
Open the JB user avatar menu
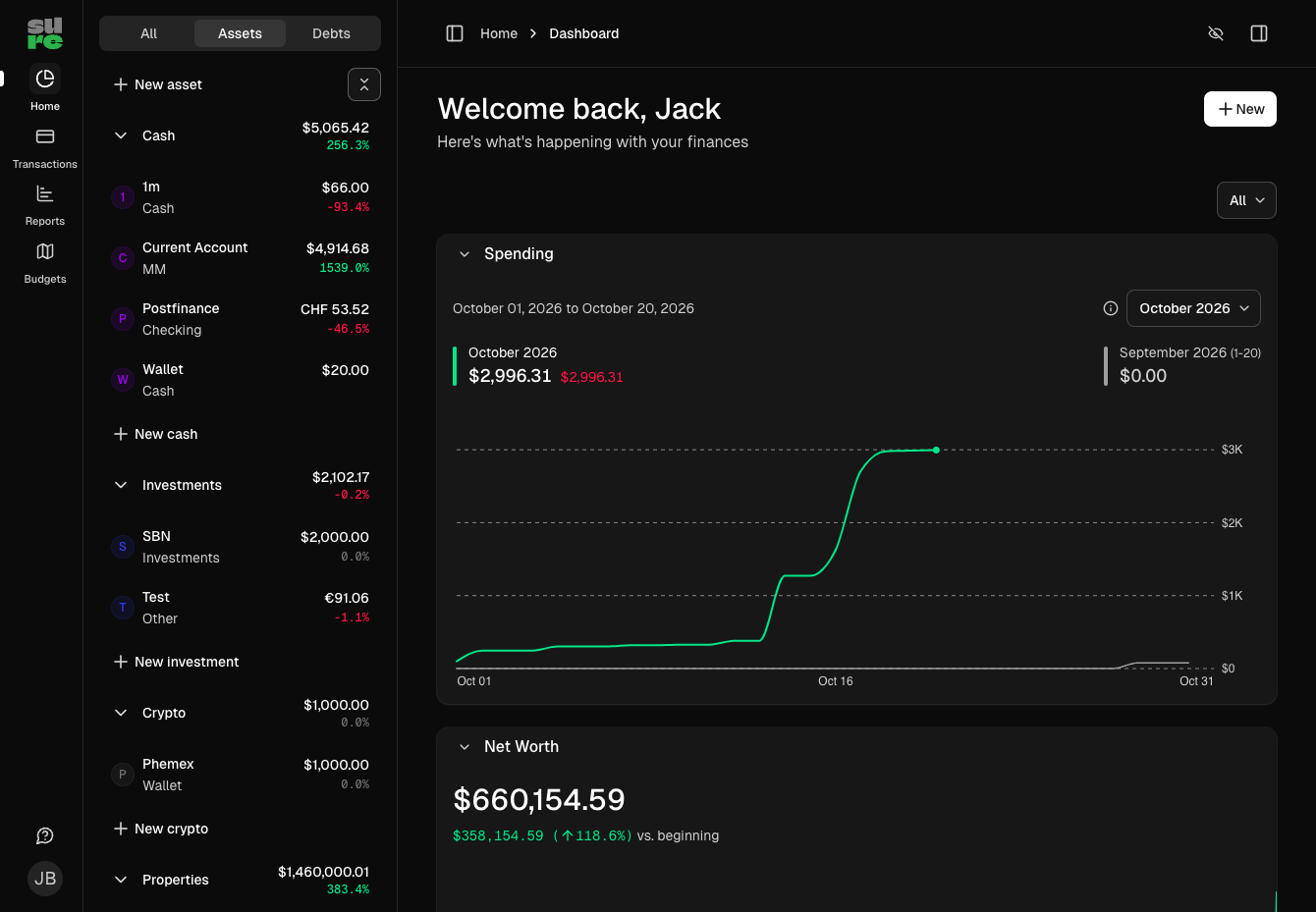click(45, 879)
